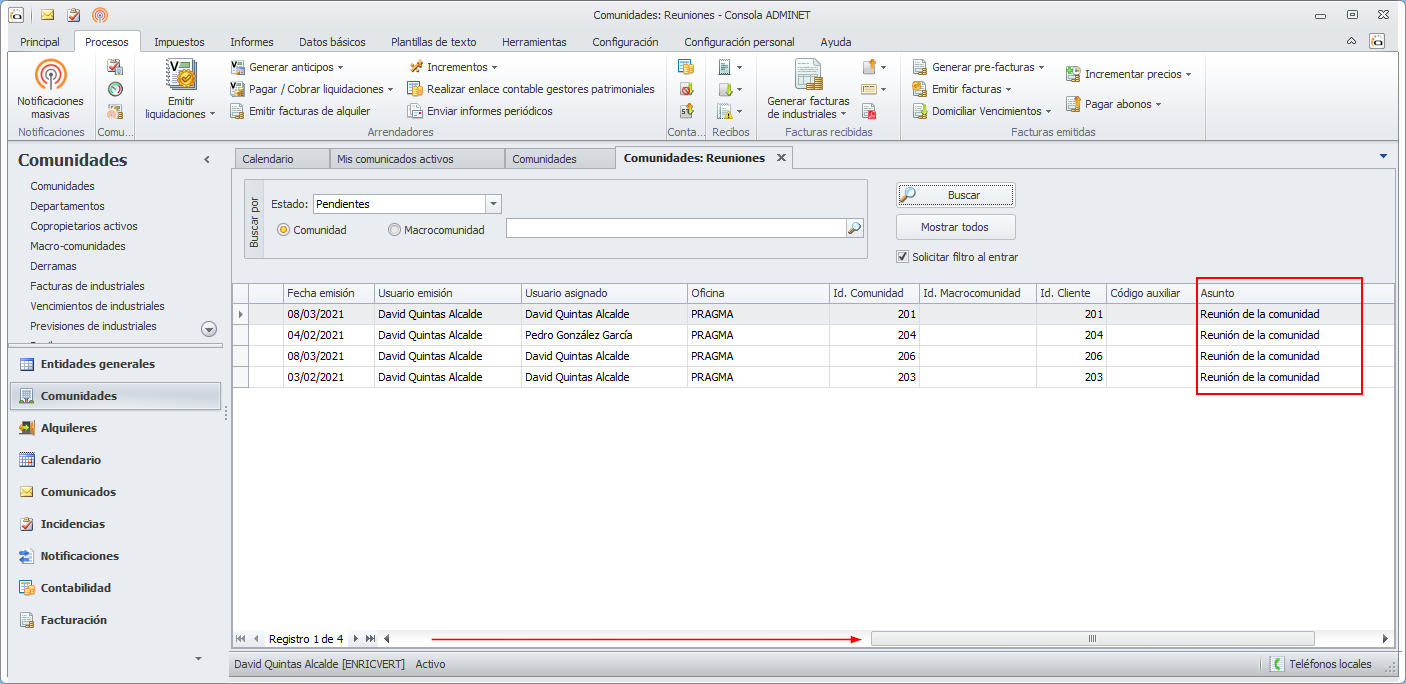This screenshot has height=684, width=1406.
Task: Click Buscar button
Action: [955, 195]
